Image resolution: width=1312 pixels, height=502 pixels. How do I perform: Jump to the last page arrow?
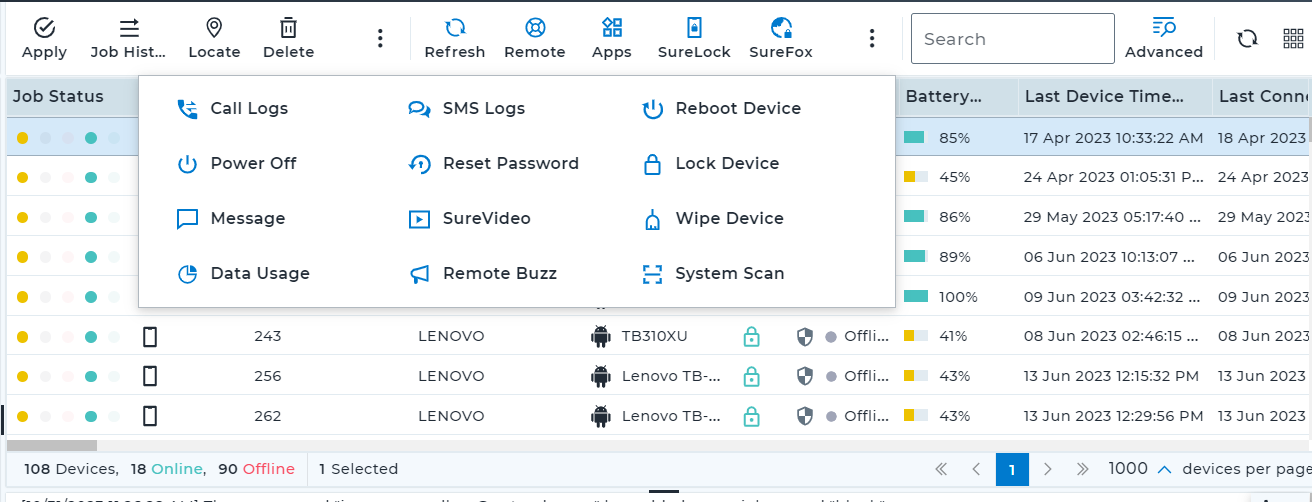1082,468
